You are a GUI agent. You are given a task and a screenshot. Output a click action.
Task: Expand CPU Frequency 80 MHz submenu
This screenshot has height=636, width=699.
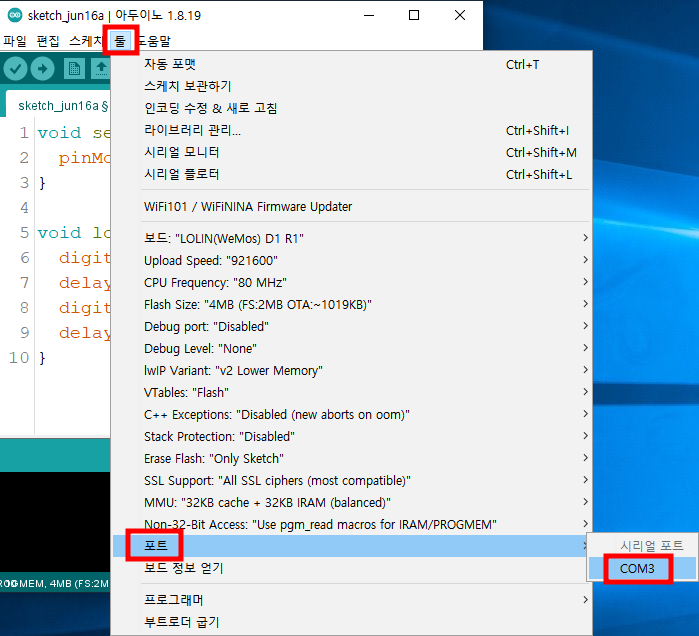[351, 283]
